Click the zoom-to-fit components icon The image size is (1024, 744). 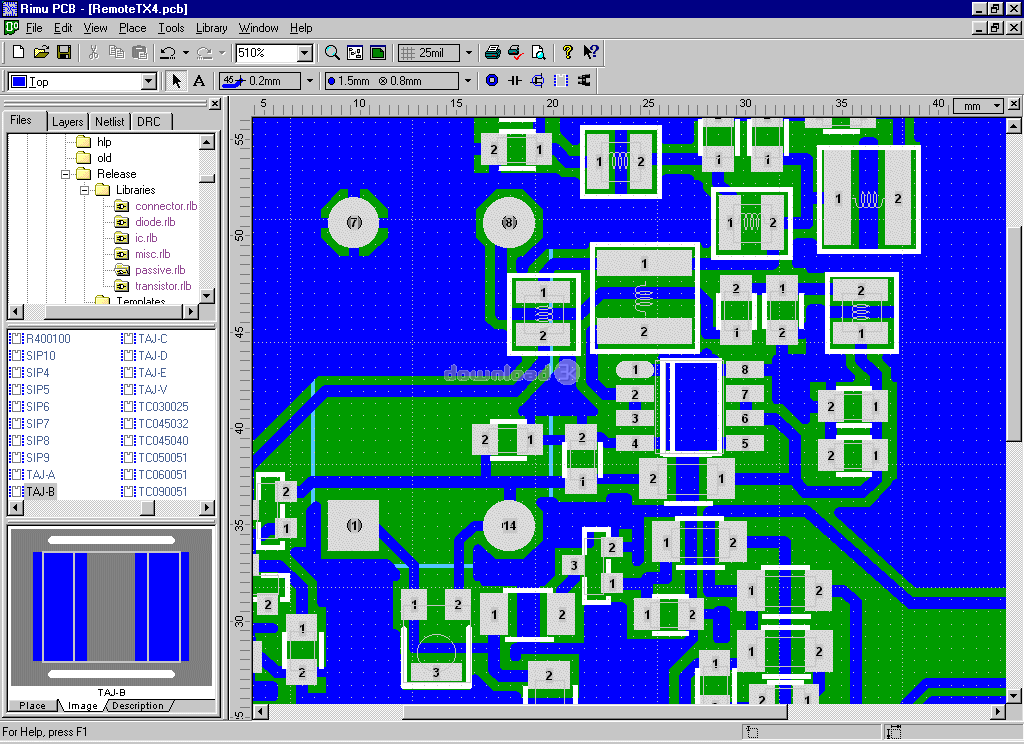click(355, 52)
